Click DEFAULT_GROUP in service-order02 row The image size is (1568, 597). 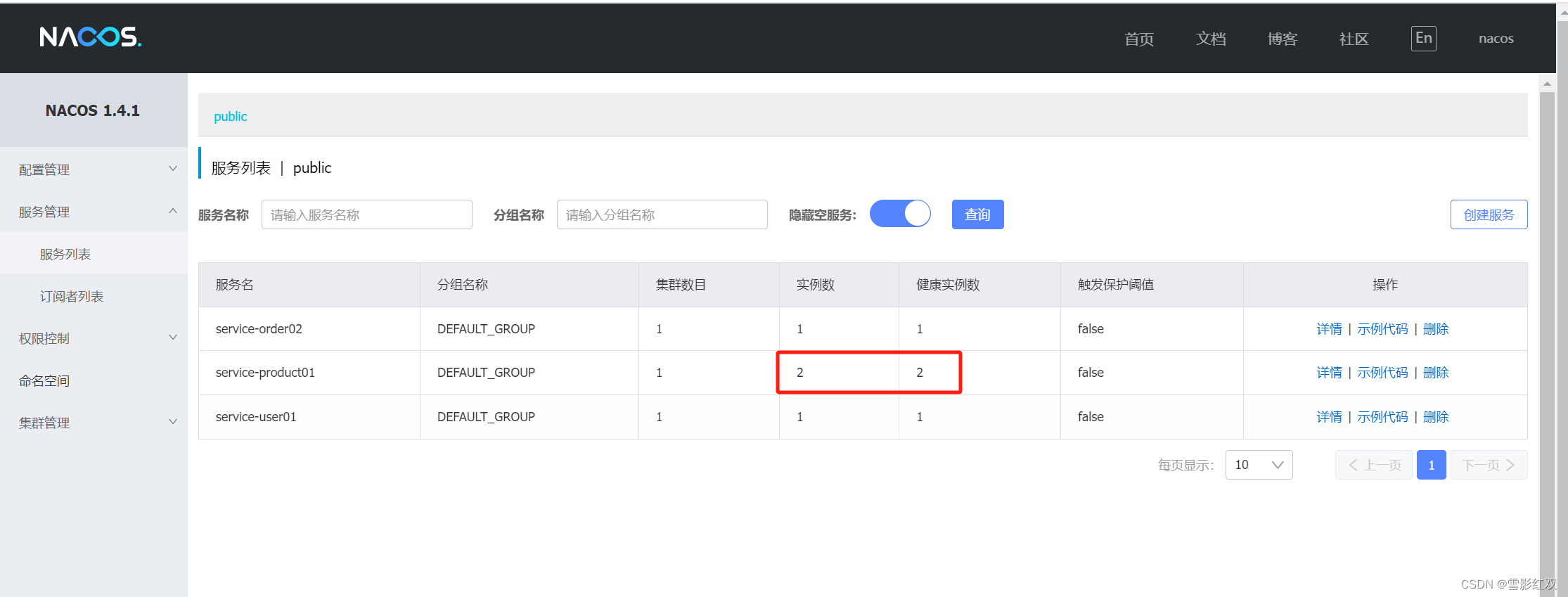(x=486, y=328)
